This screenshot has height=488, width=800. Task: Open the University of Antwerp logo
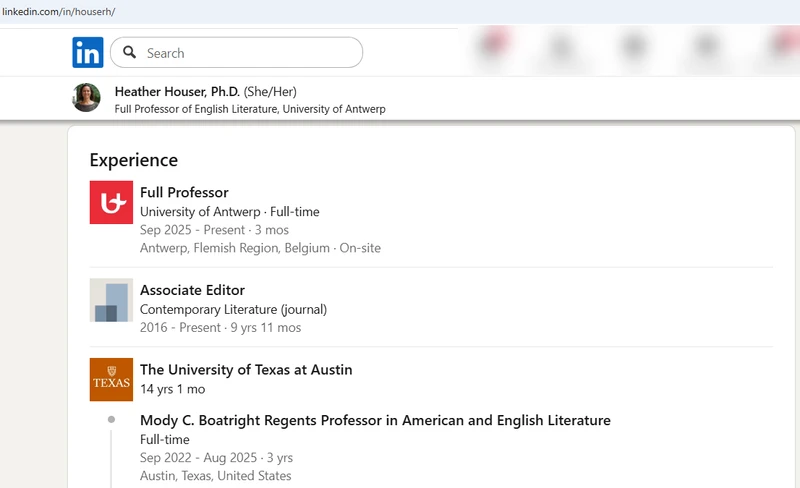(x=111, y=202)
